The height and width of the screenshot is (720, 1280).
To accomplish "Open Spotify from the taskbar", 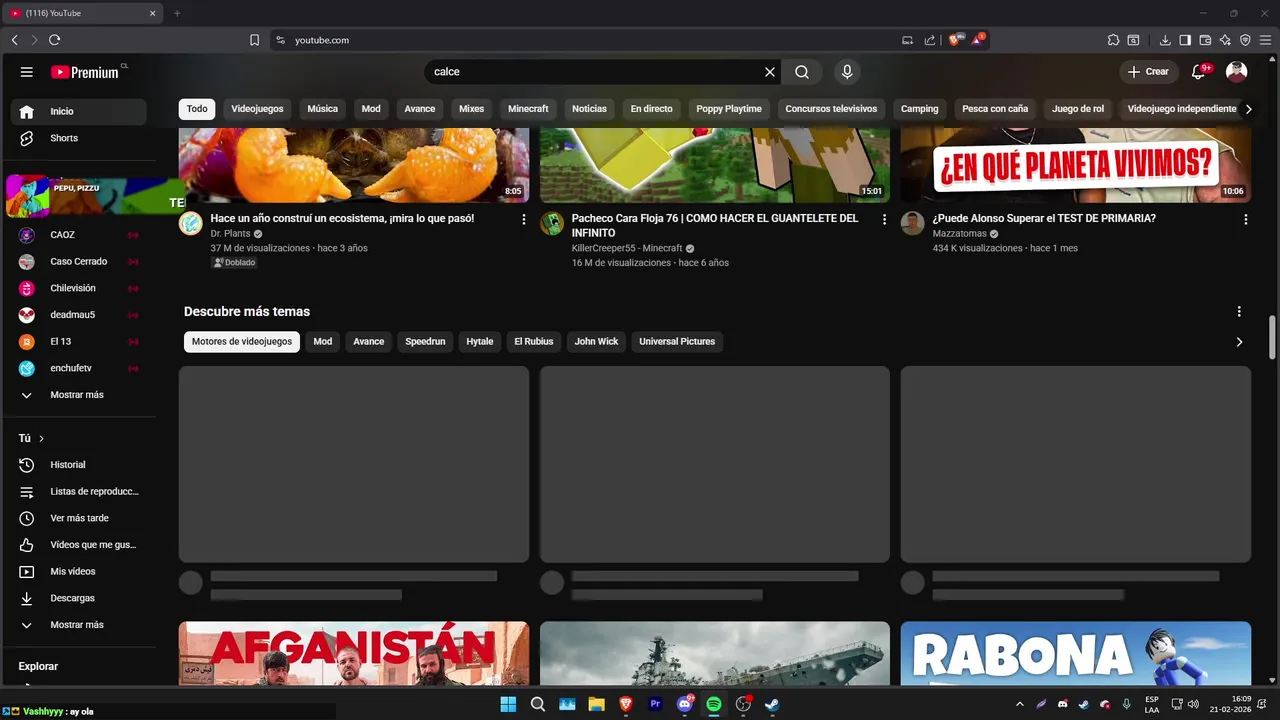I will (x=714, y=704).
